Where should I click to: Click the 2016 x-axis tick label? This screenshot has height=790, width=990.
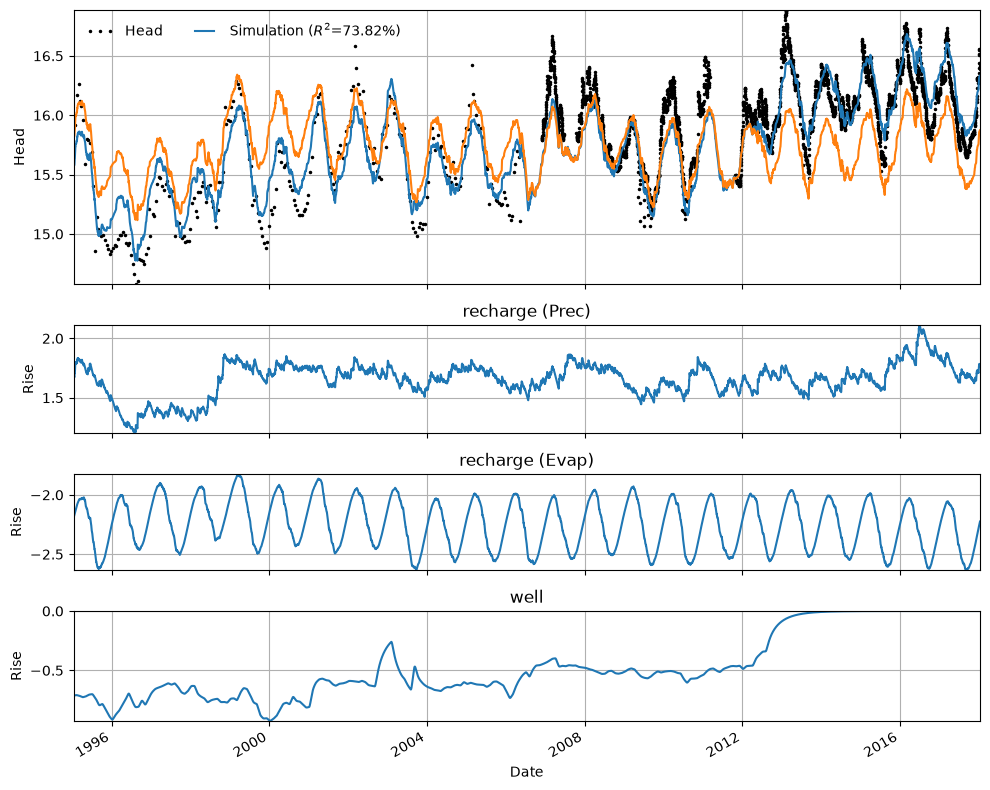[x=884, y=746]
